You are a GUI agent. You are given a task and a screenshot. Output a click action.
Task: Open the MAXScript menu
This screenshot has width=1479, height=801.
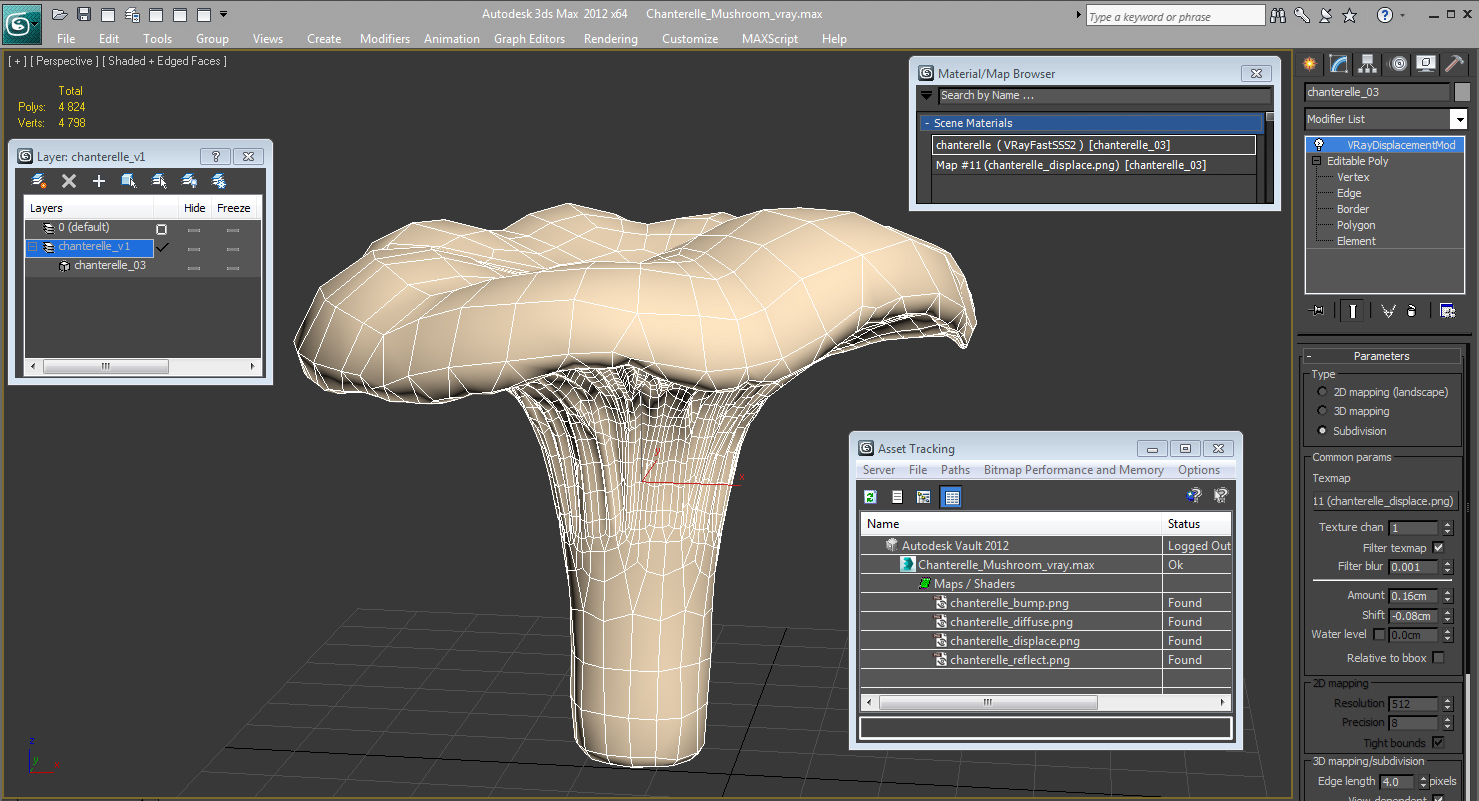770,39
